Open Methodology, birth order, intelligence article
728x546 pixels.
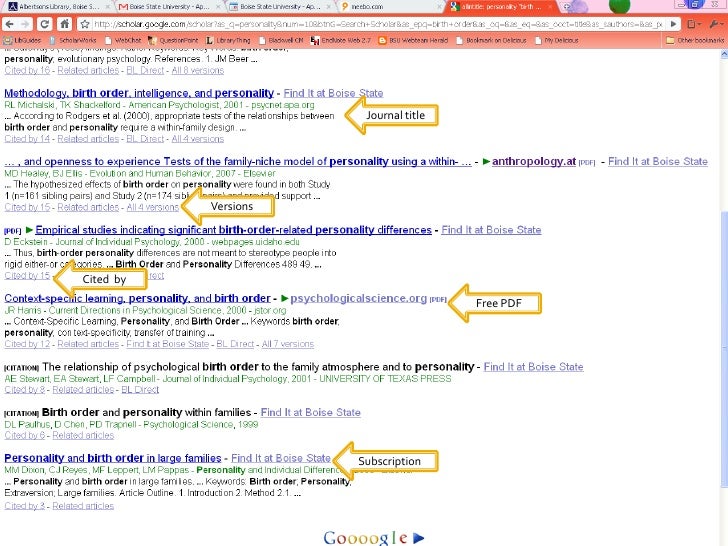click(x=139, y=93)
